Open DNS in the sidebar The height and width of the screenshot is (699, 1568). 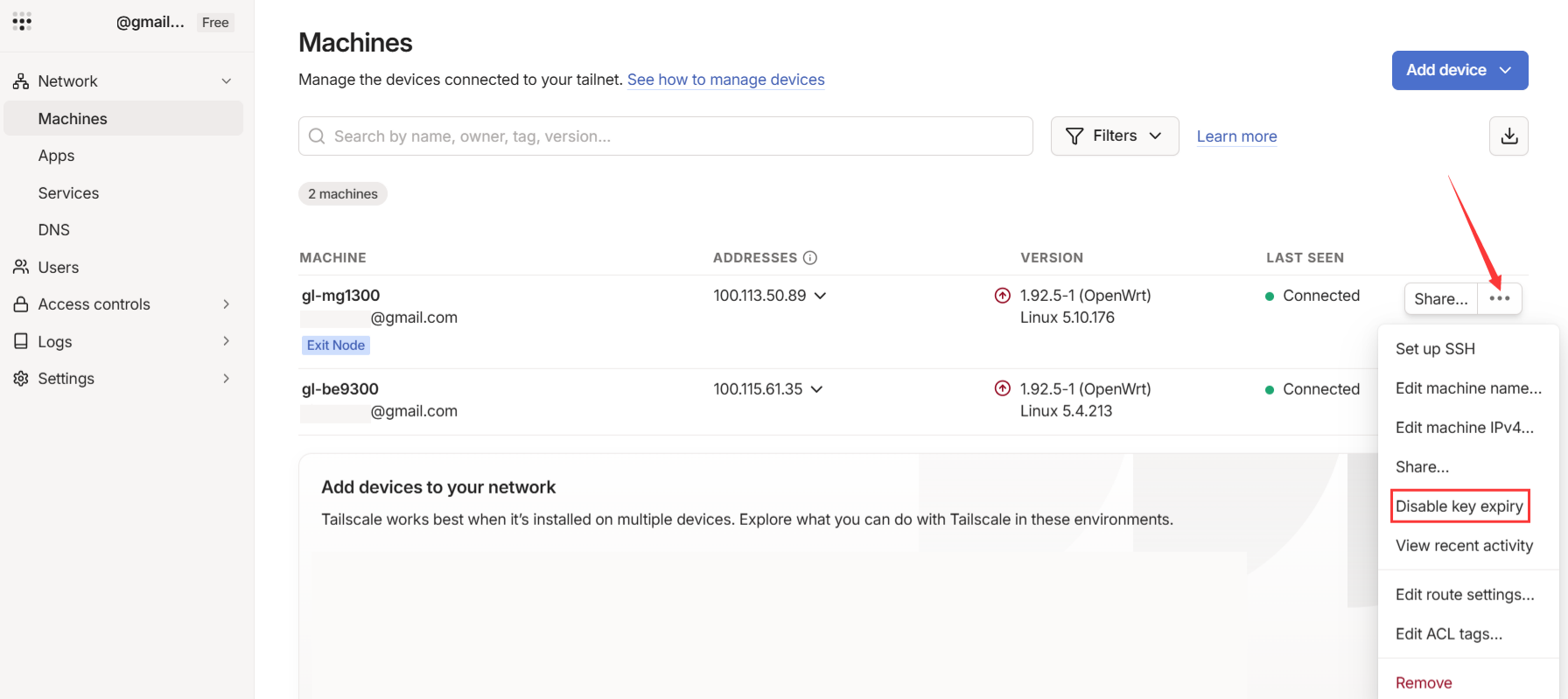click(53, 230)
